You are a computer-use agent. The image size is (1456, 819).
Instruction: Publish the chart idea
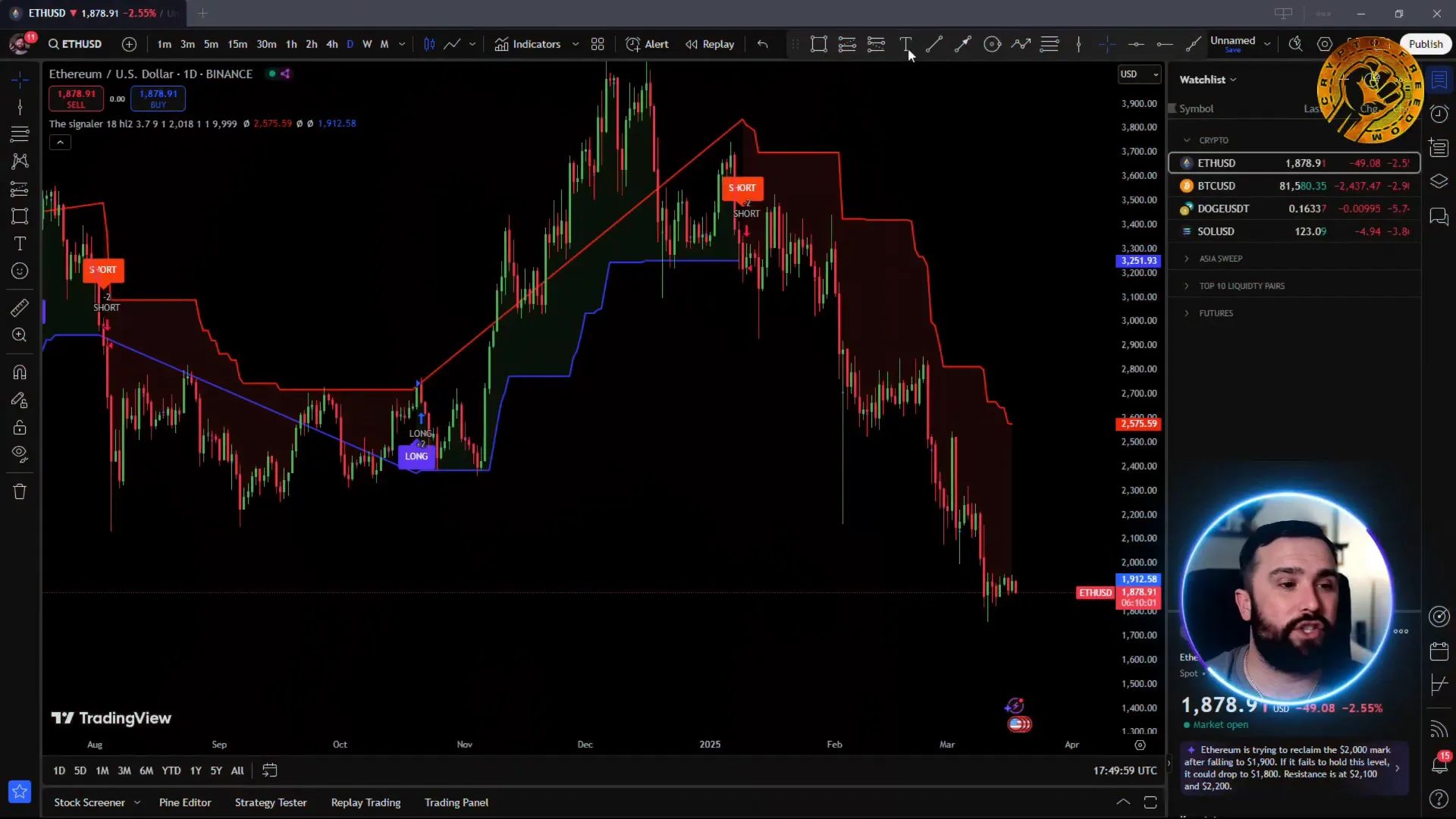1426,44
